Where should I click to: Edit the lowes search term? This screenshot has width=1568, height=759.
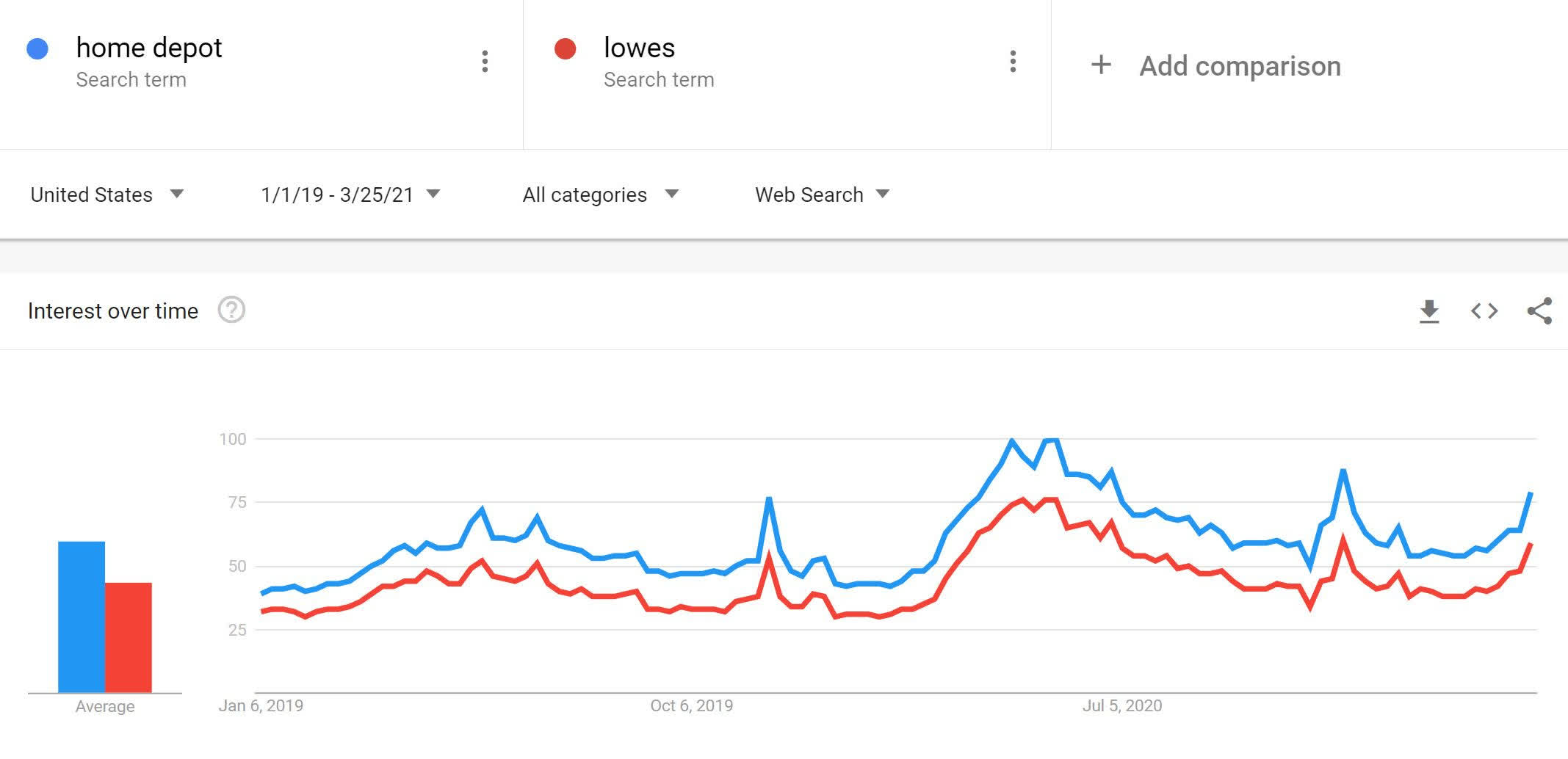coord(639,48)
